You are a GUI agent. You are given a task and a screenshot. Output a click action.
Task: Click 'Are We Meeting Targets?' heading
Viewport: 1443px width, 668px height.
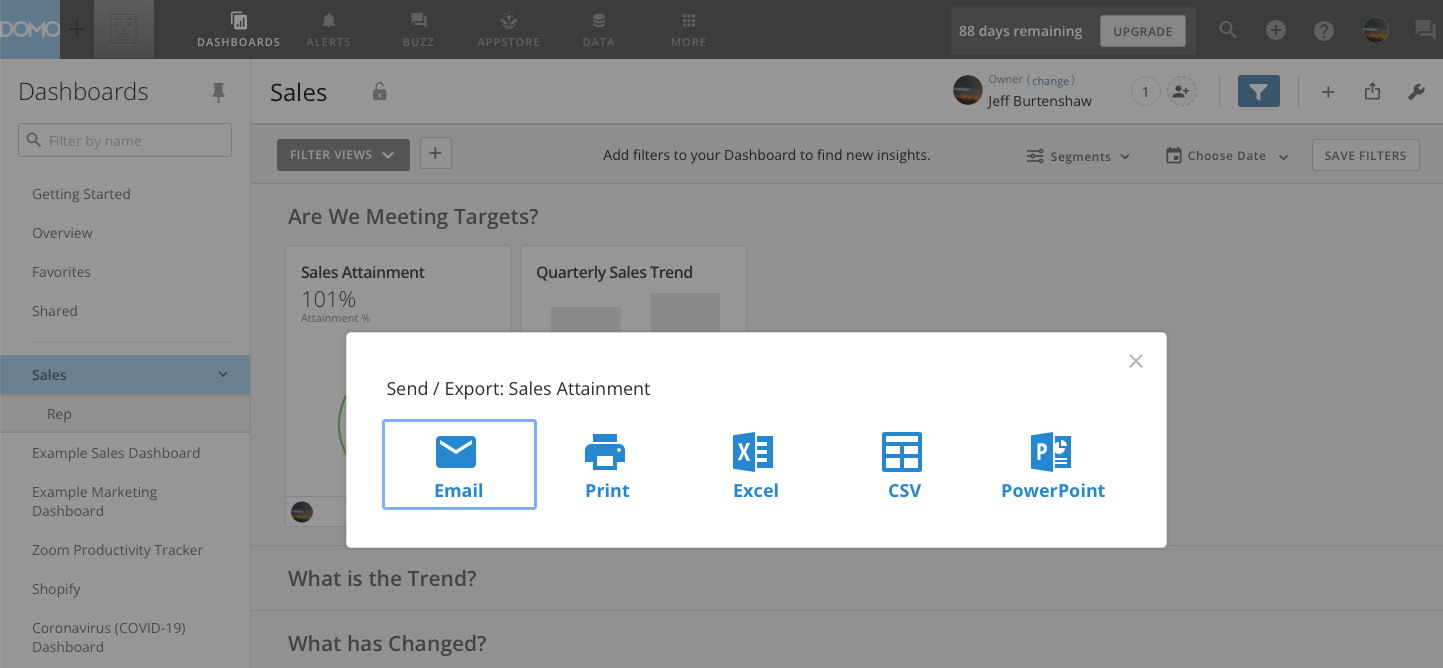coord(413,216)
